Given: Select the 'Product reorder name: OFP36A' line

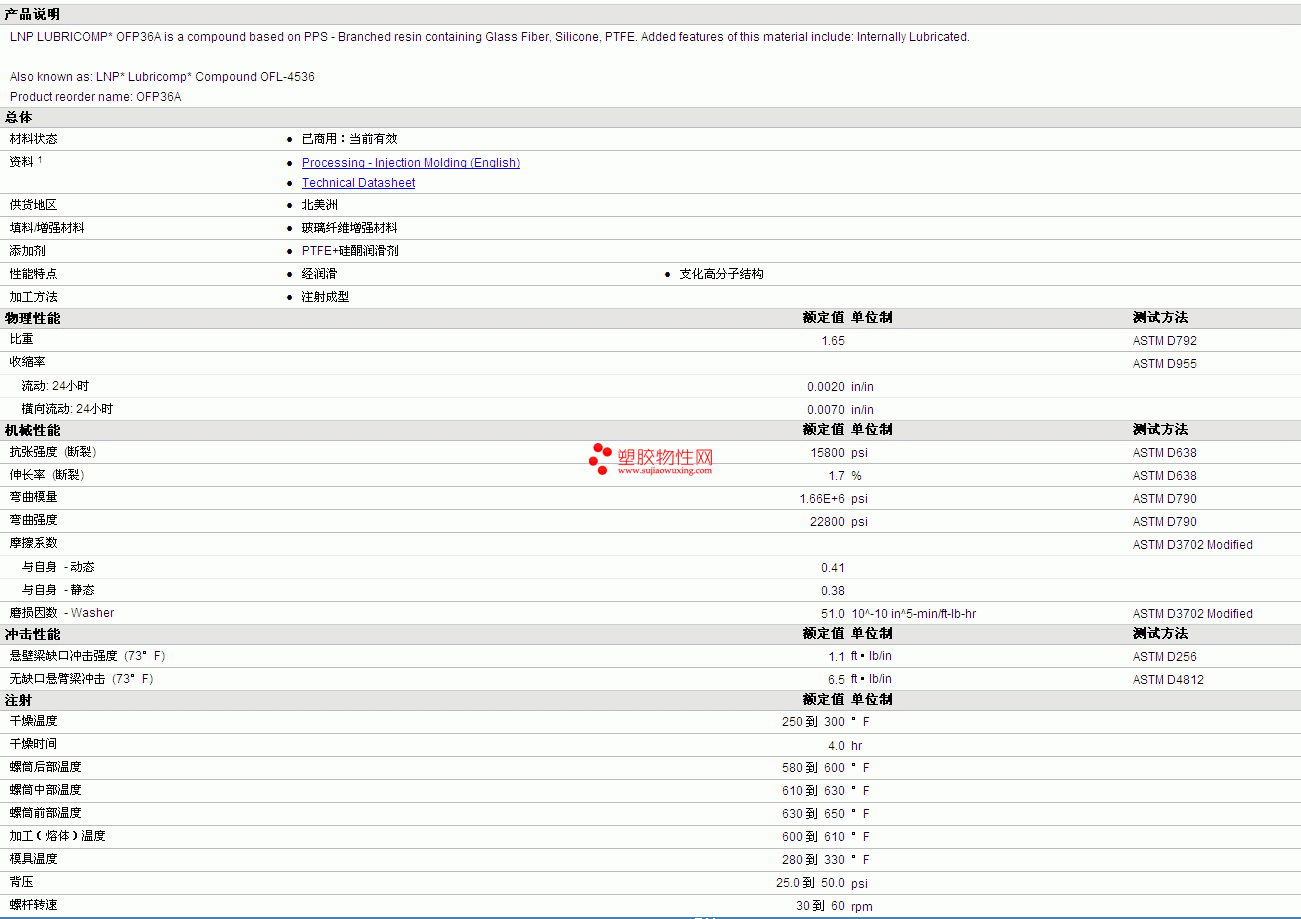Looking at the screenshot, I should tap(96, 97).
